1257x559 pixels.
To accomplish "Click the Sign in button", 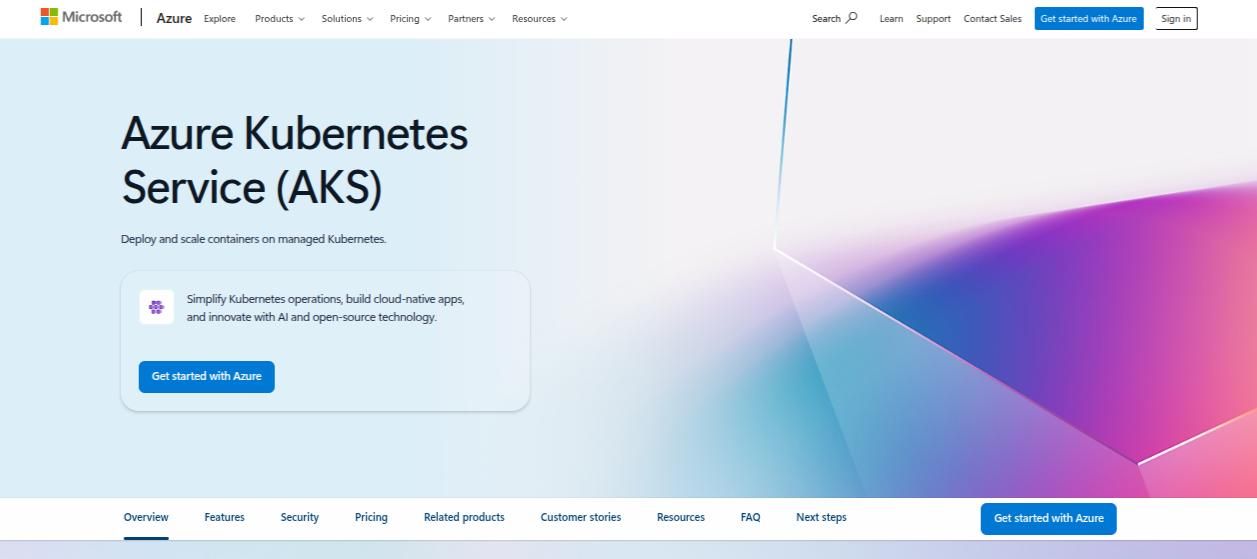I will click(1176, 18).
